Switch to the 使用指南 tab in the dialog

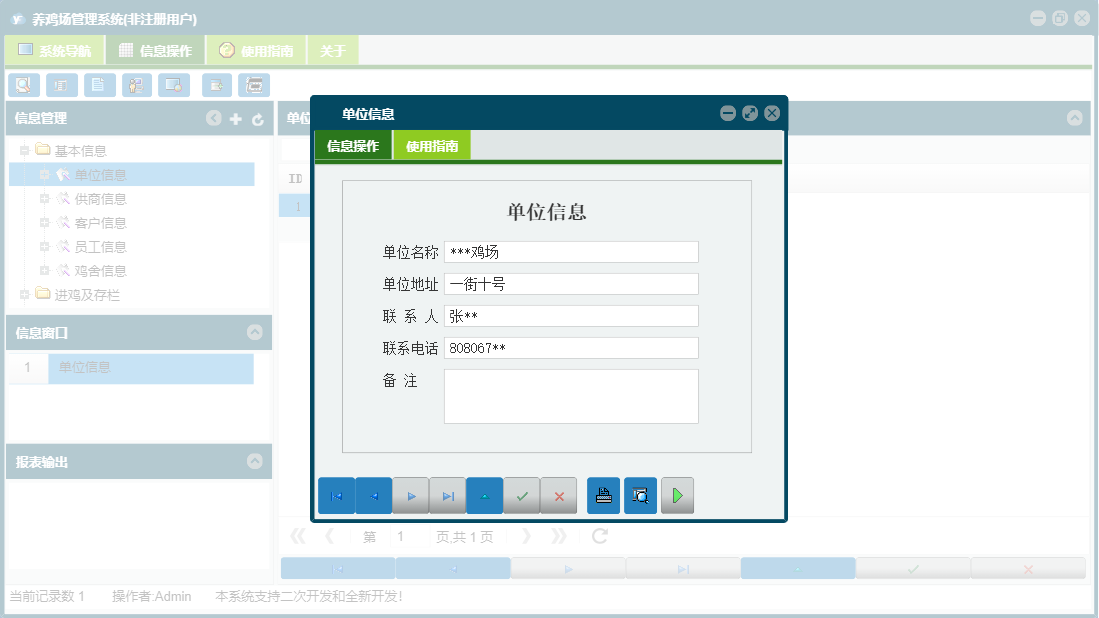tap(431, 145)
